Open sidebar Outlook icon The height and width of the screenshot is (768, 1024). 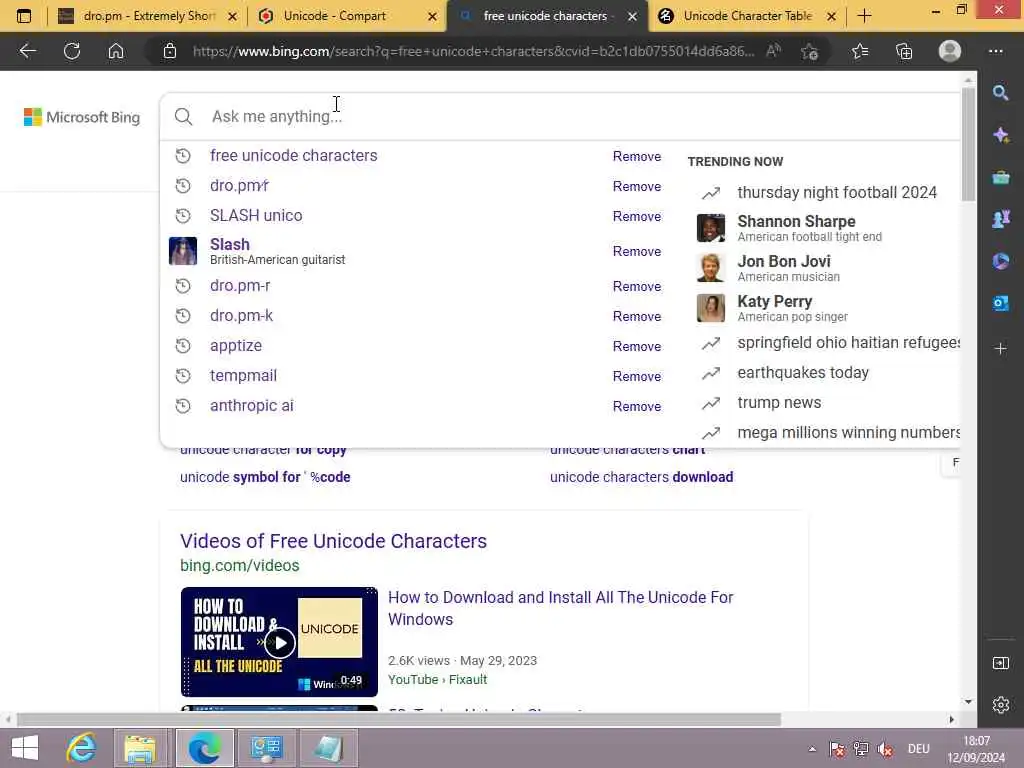coord(1000,304)
